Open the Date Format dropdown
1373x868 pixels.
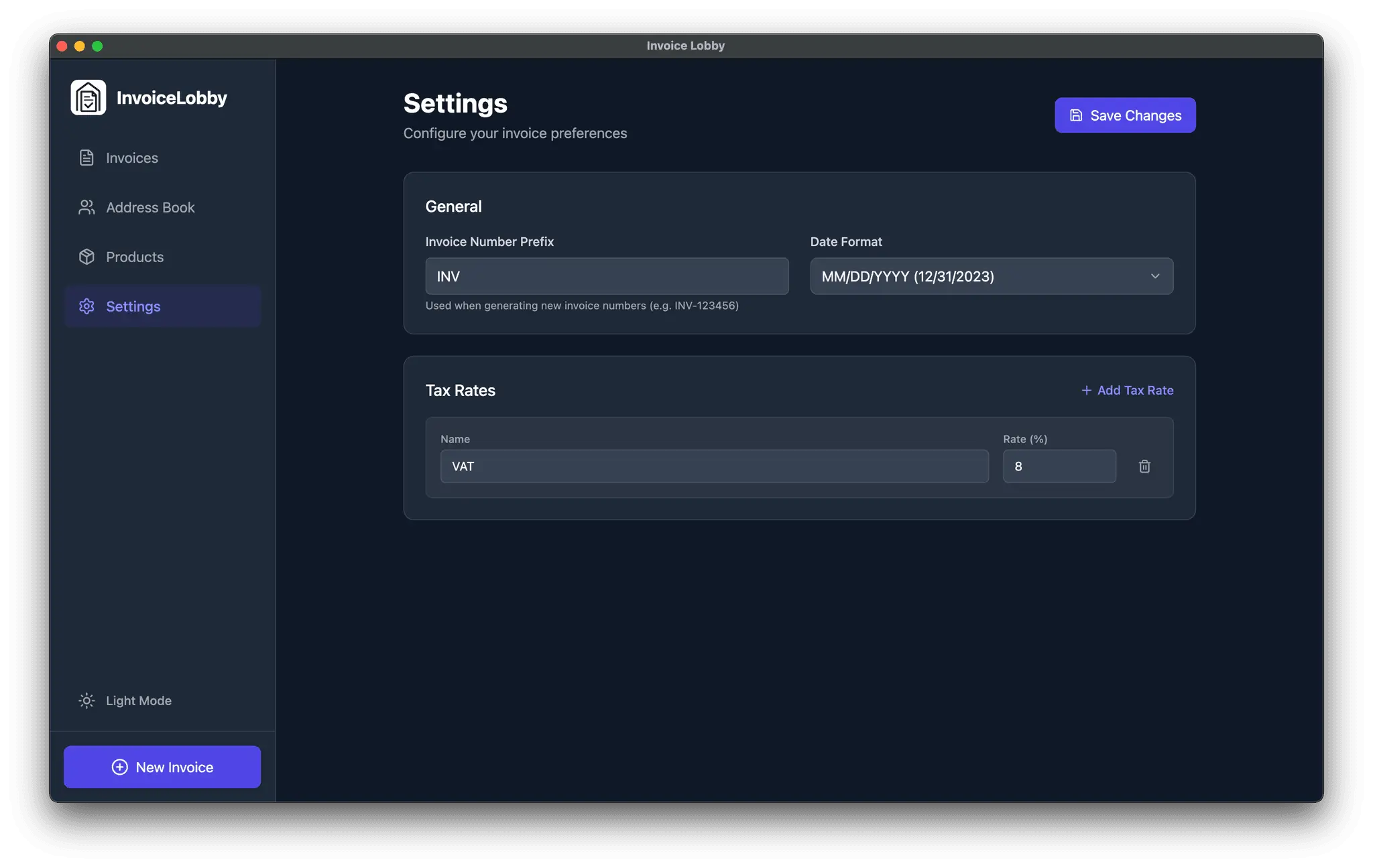[992, 276]
